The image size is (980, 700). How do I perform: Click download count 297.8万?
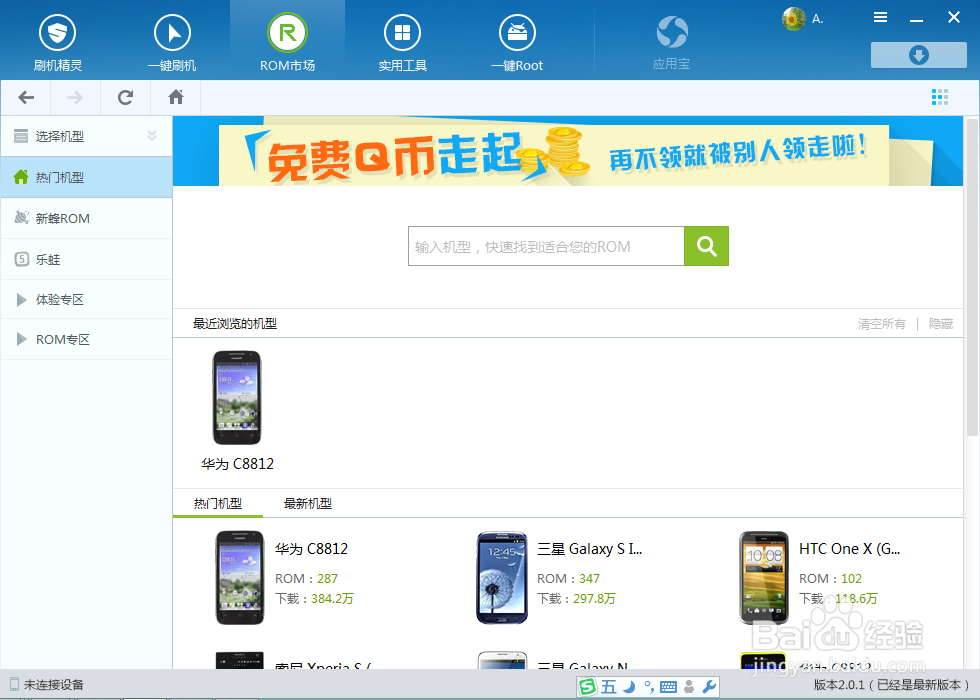coord(594,599)
